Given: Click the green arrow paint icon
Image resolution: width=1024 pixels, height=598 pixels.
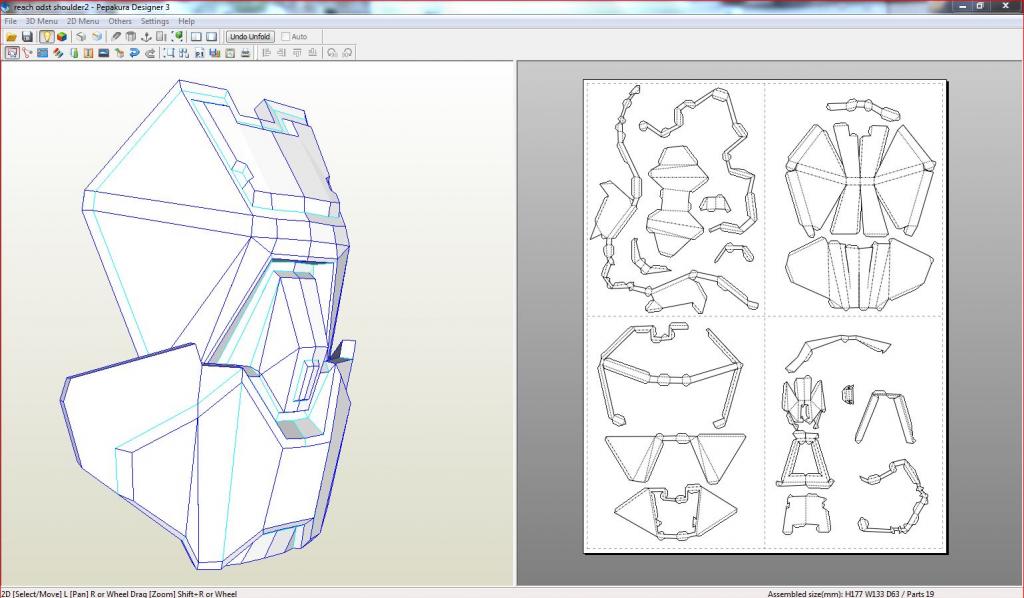Looking at the screenshot, I should click(x=119, y=53).
